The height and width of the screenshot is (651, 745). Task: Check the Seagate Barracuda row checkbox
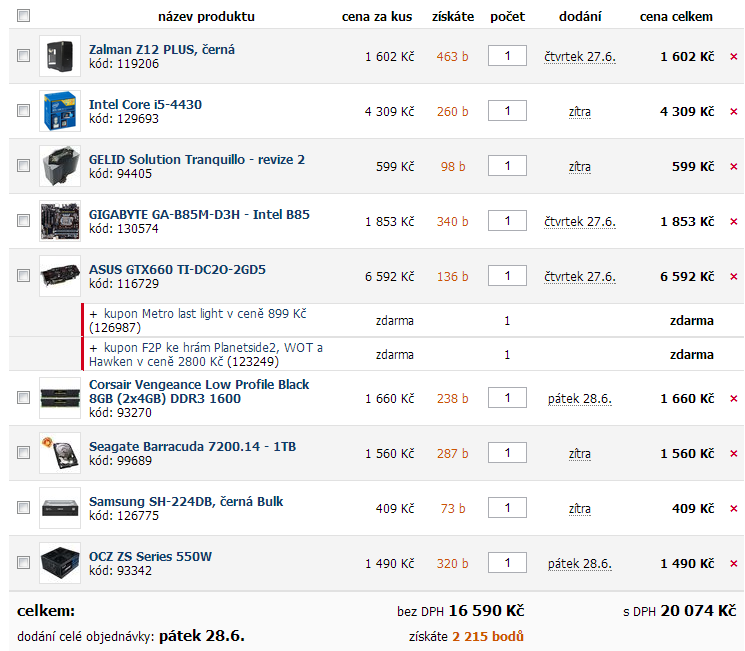coord(23,452)
